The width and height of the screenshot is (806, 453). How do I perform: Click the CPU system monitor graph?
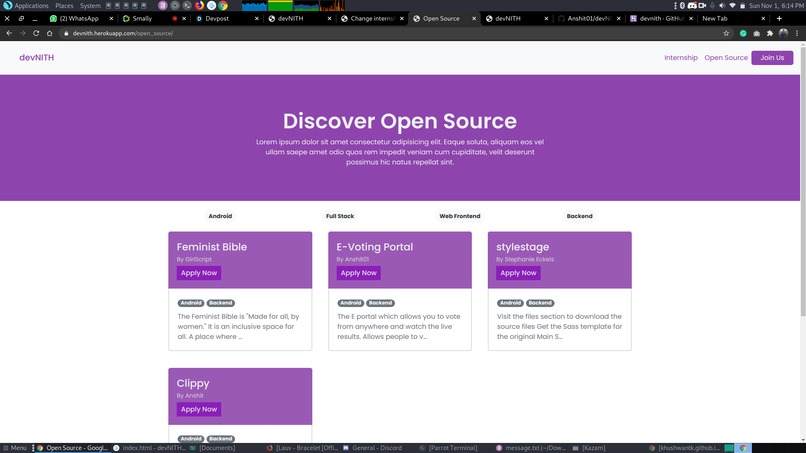(254, 6)
